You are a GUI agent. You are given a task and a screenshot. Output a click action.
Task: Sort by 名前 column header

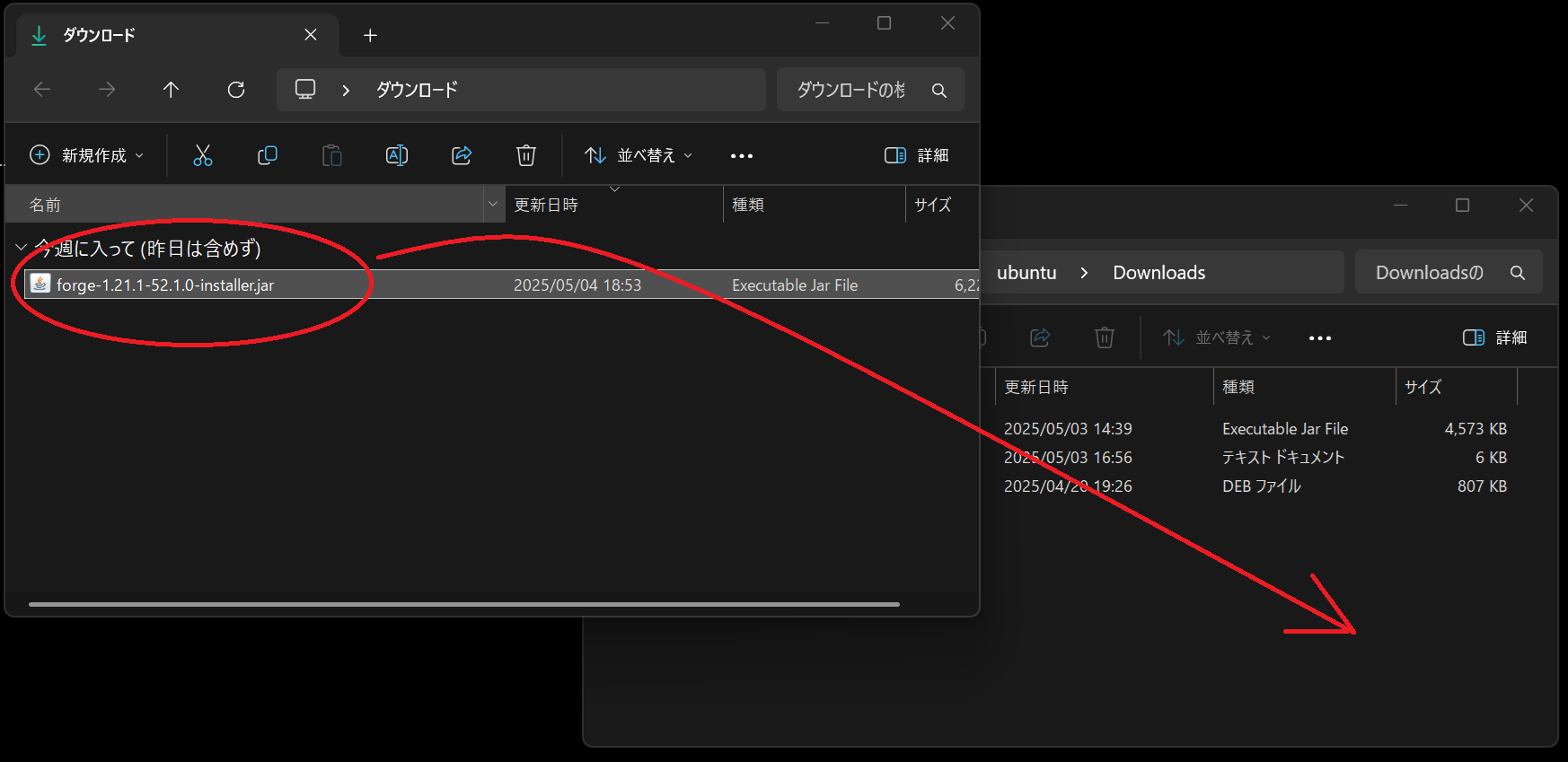[244, 205]
